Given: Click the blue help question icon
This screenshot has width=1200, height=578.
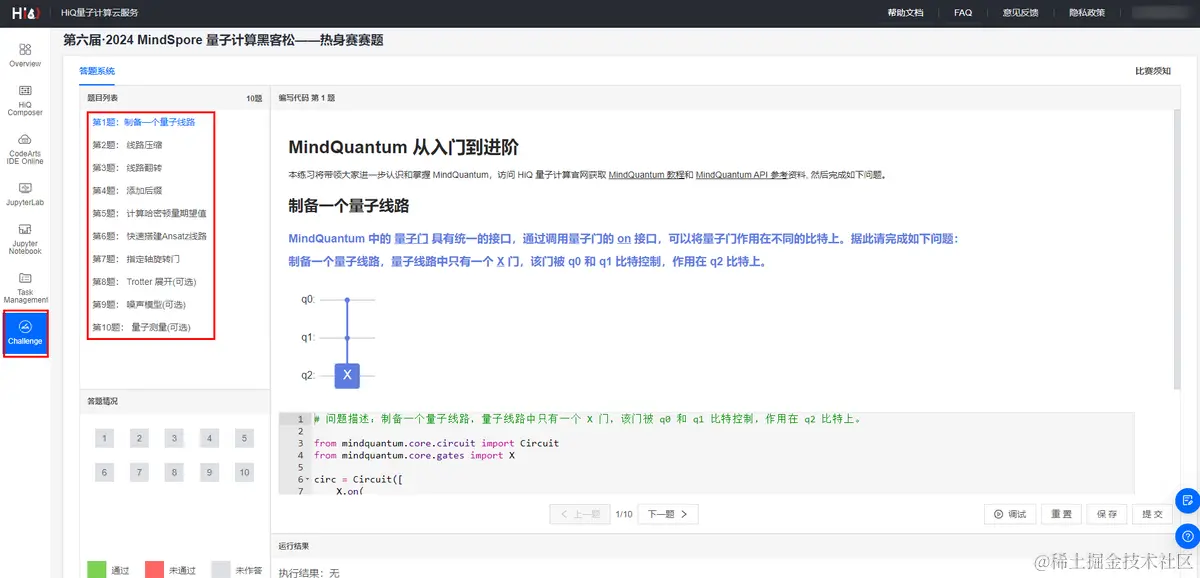Looking at the screenshot, I should [x=1187, y=536].
